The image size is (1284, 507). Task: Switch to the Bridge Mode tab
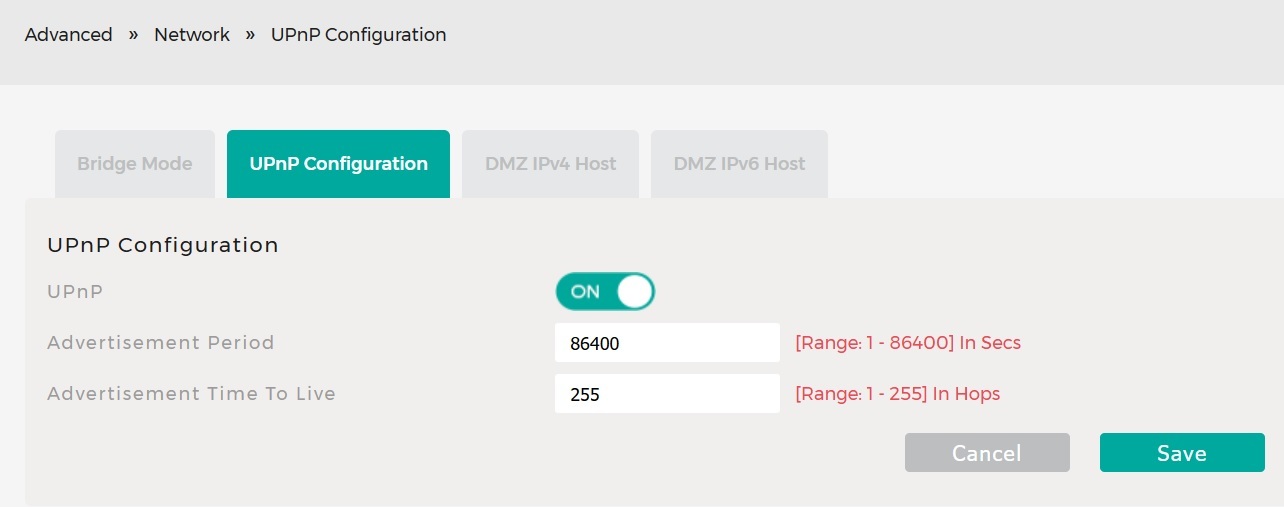point(135,164)
